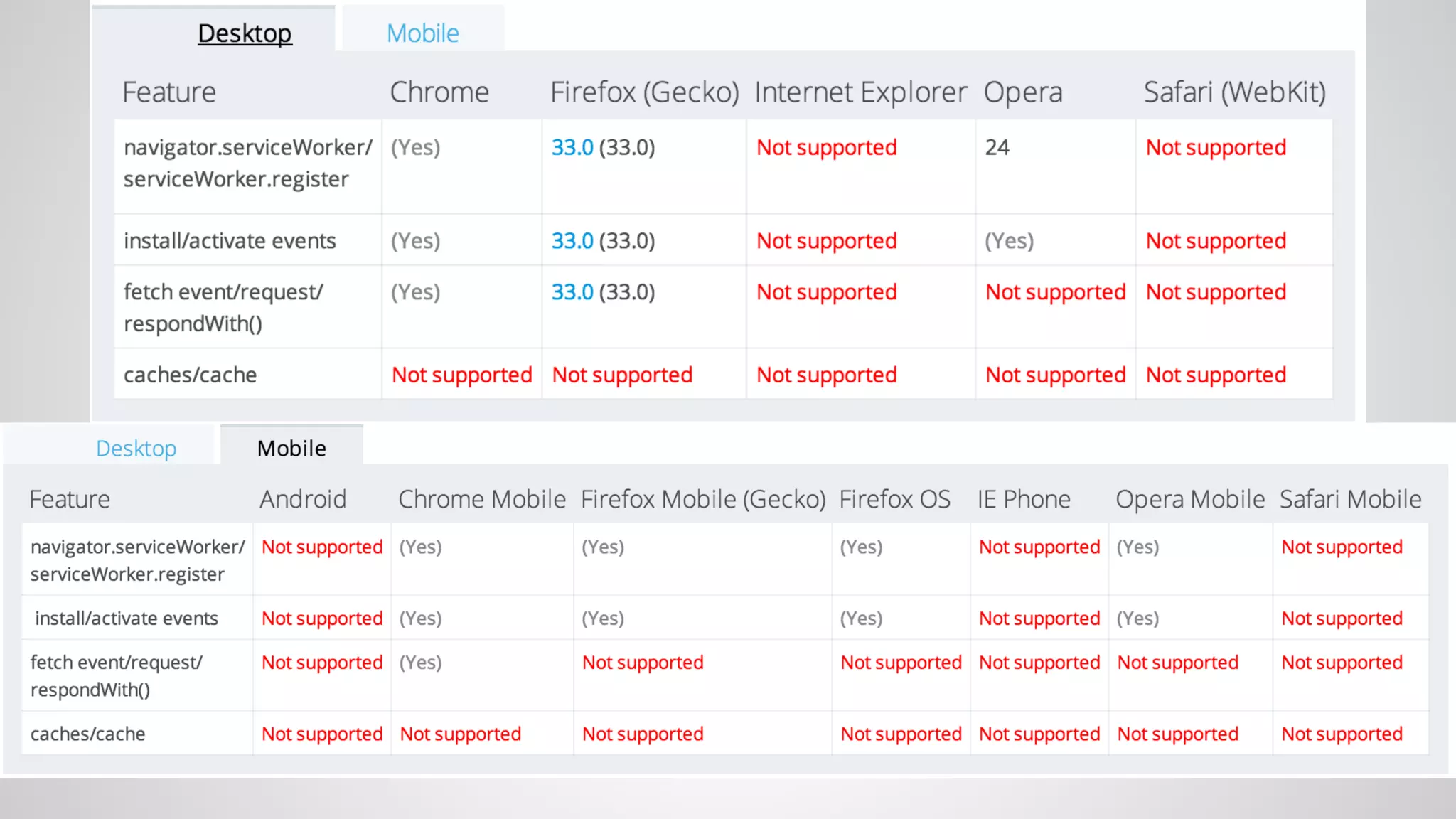Click the Internet Explorer column header
The image size is (1456, 819).
(x=860, y=92)
